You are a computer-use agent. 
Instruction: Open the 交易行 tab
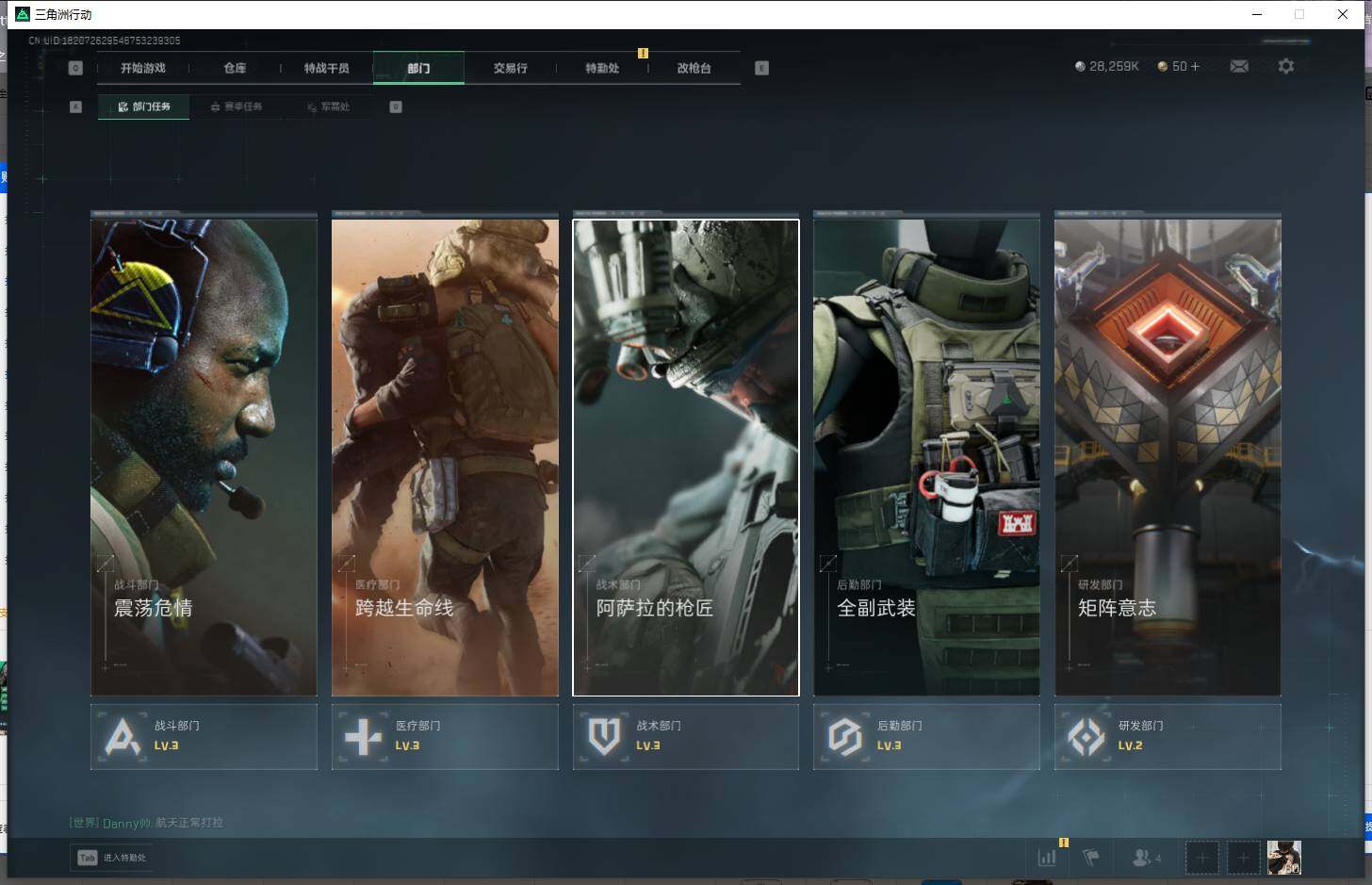pos(510,68)
